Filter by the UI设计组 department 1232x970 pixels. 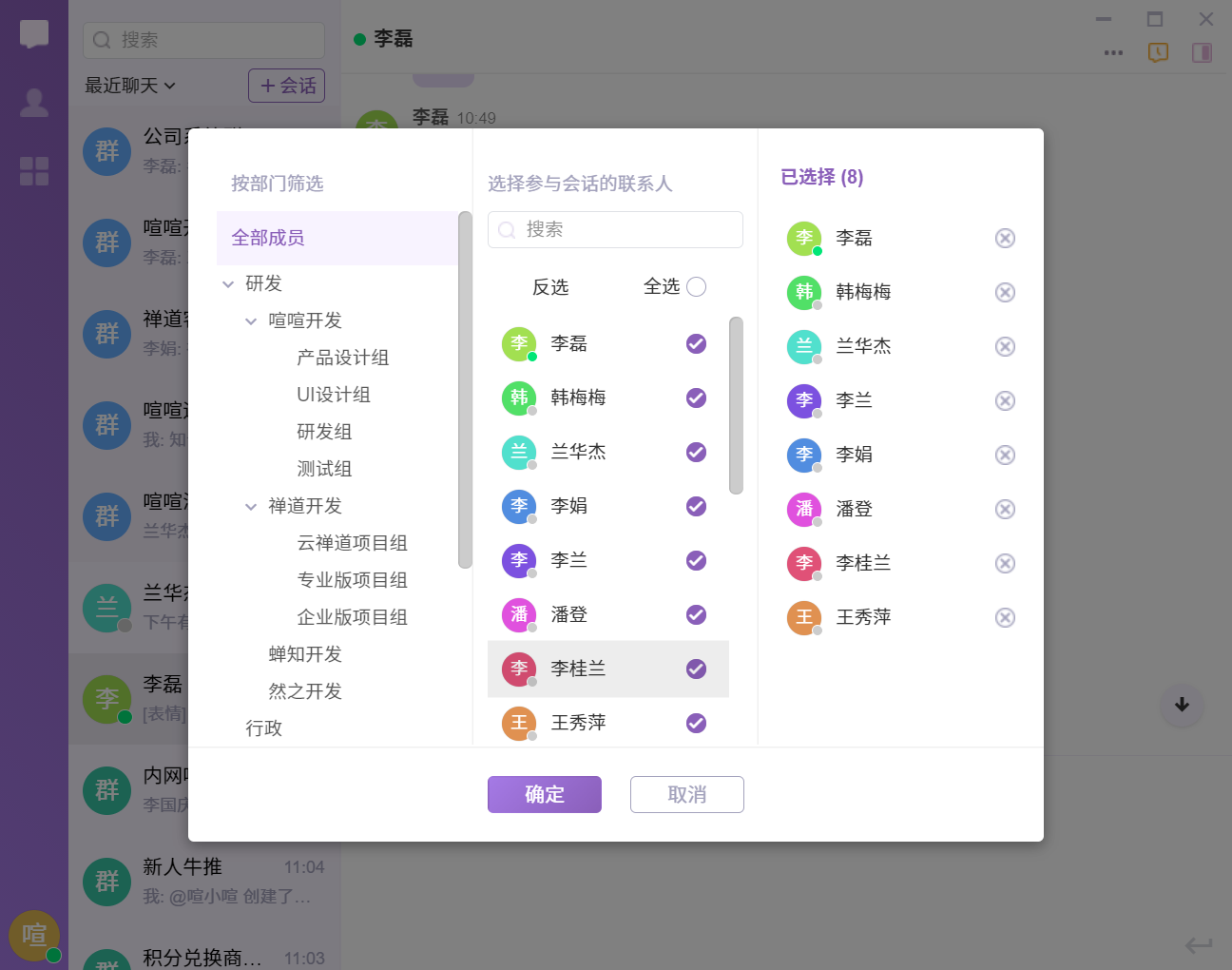[333, 395]
